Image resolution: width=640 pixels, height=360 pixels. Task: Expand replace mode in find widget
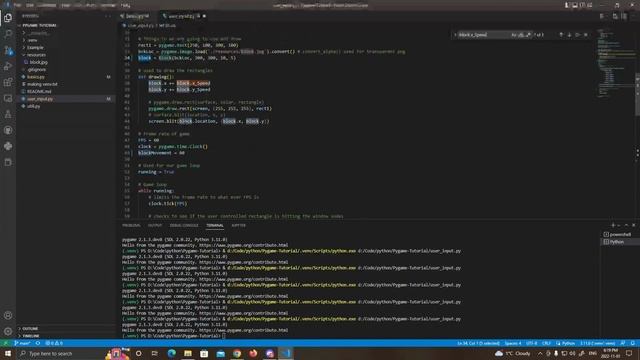455,35
